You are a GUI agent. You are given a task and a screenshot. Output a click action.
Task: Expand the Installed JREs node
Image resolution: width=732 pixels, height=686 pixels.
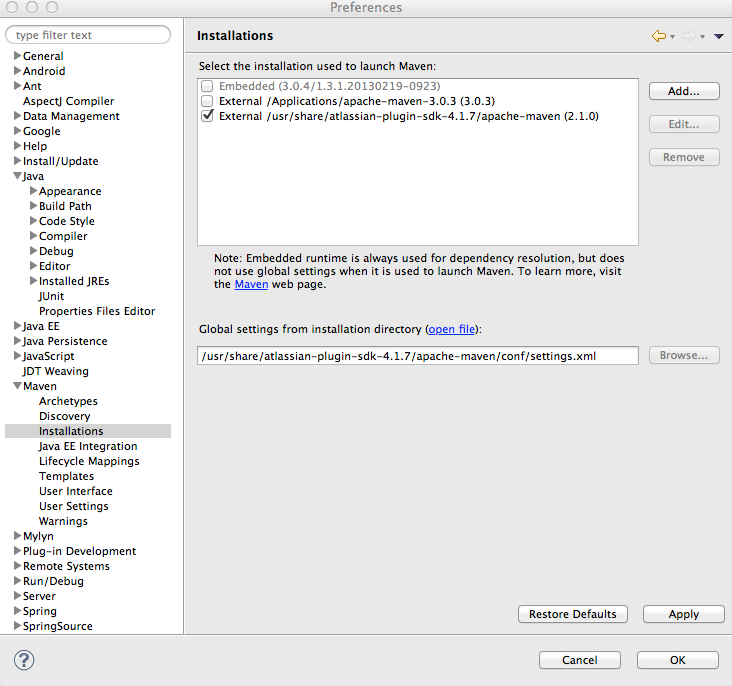[33, 280]
